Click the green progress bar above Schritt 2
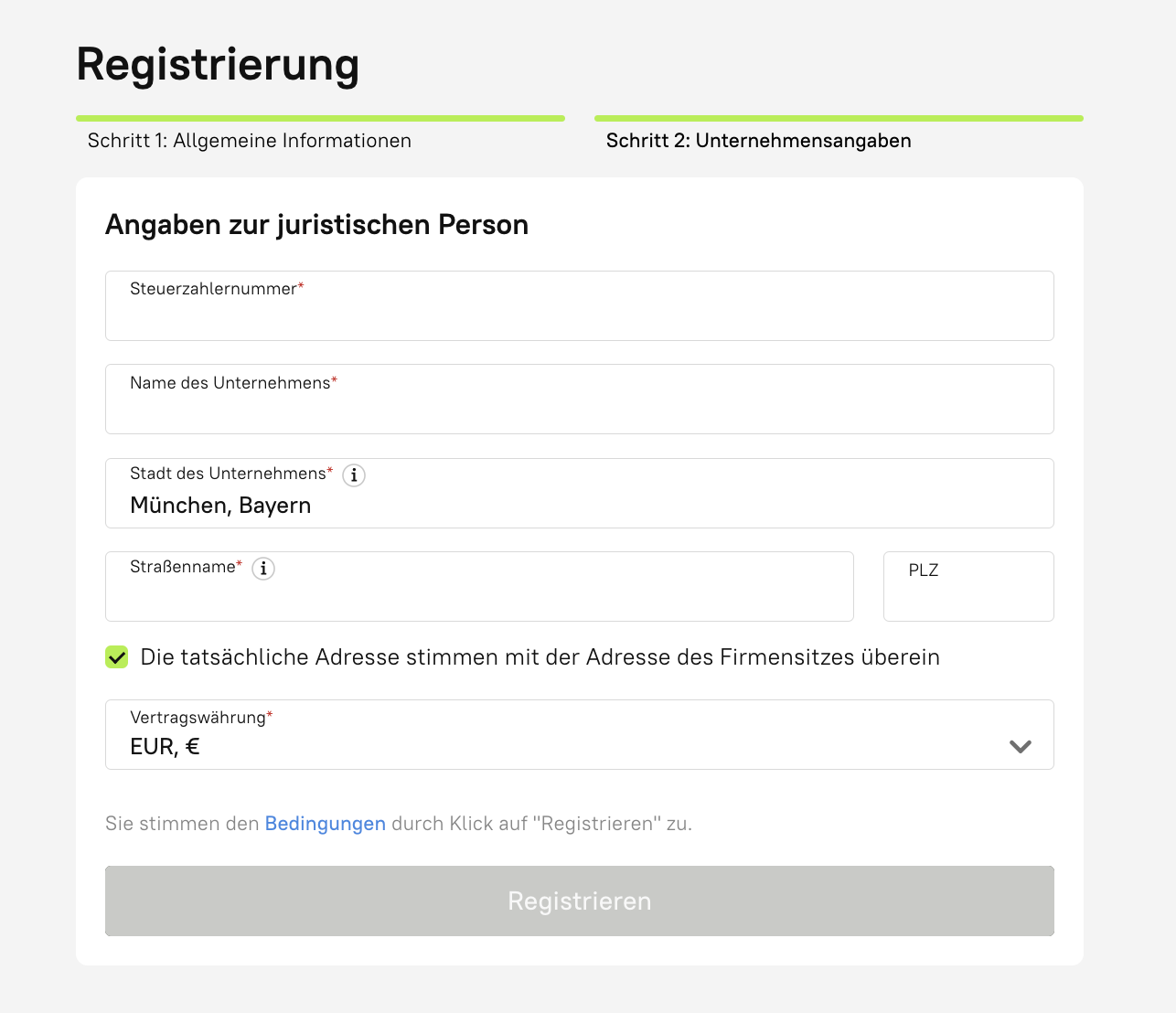This screenshot has width=1176, height=1013. click(839, 118)
